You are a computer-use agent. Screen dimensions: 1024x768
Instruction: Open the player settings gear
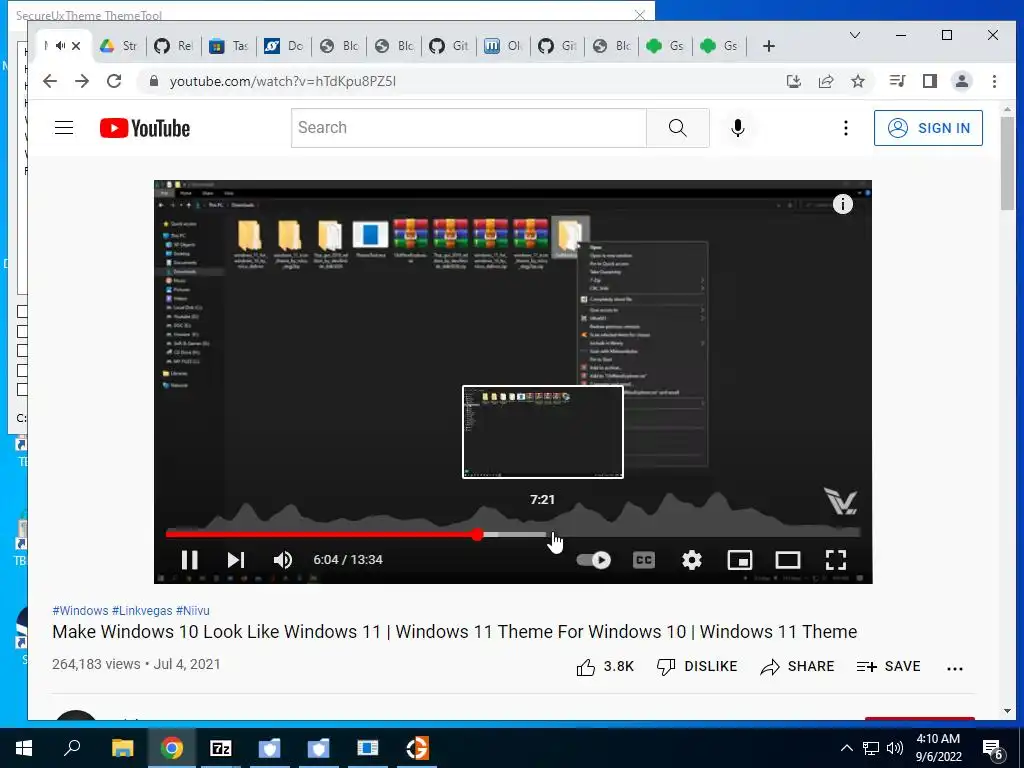point(692,560)
